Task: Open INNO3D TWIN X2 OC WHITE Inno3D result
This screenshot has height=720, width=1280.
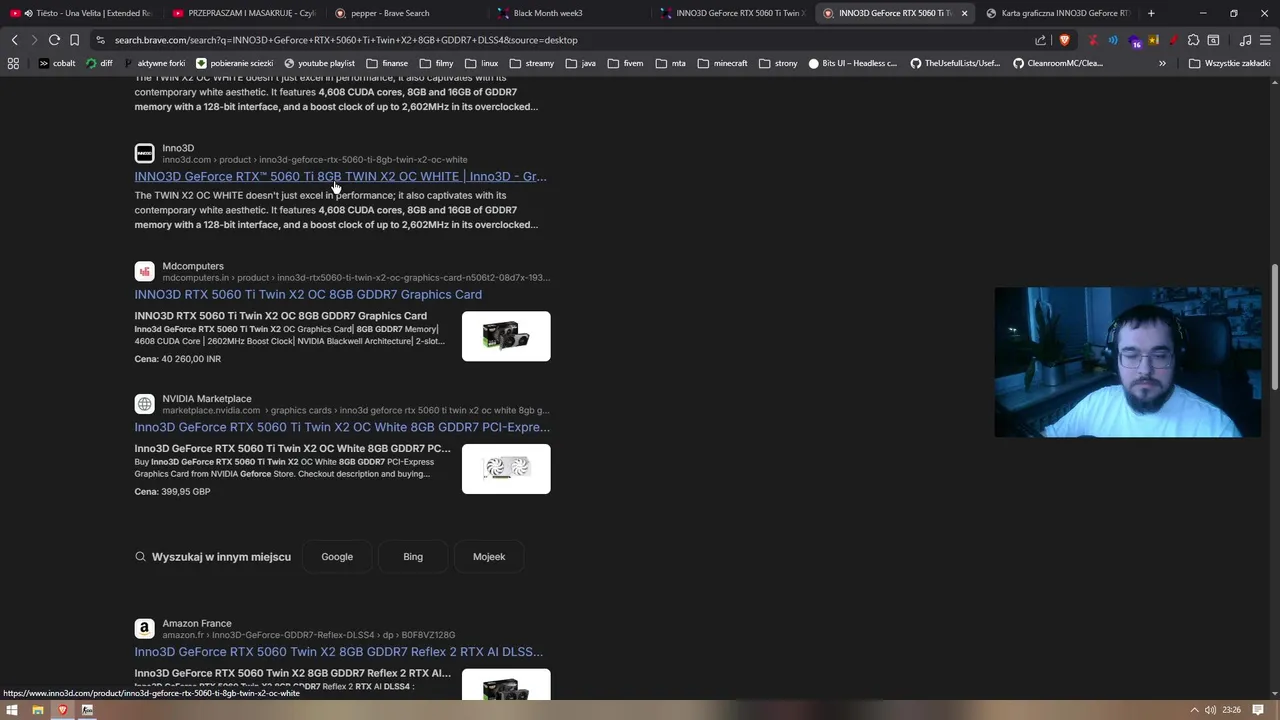Action: [x=340, y=177]
